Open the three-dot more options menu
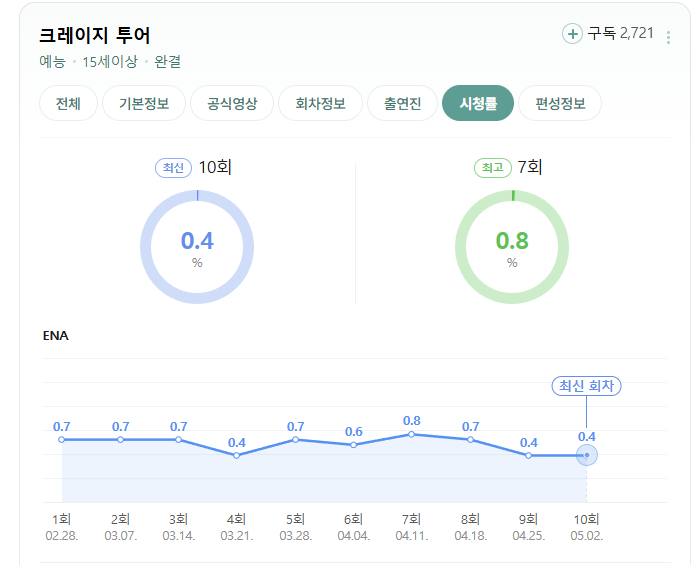698x565 pixels. [x=668, y=37]
